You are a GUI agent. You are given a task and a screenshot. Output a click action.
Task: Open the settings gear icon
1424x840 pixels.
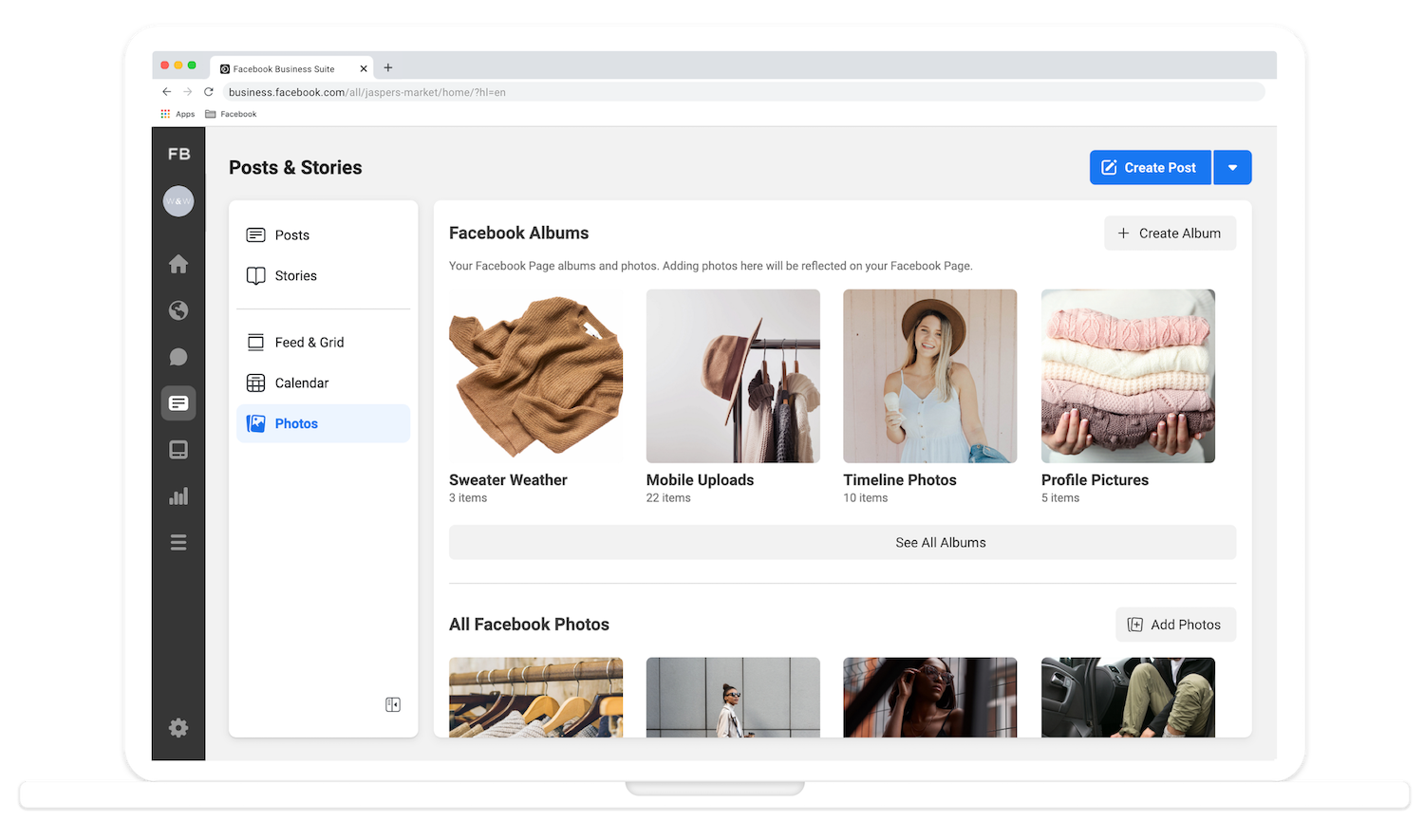178,728
